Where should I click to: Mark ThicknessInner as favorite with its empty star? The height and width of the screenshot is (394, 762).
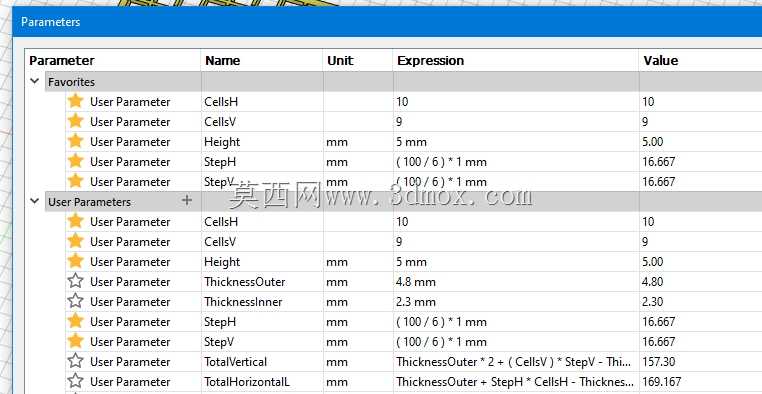point(75,301)
